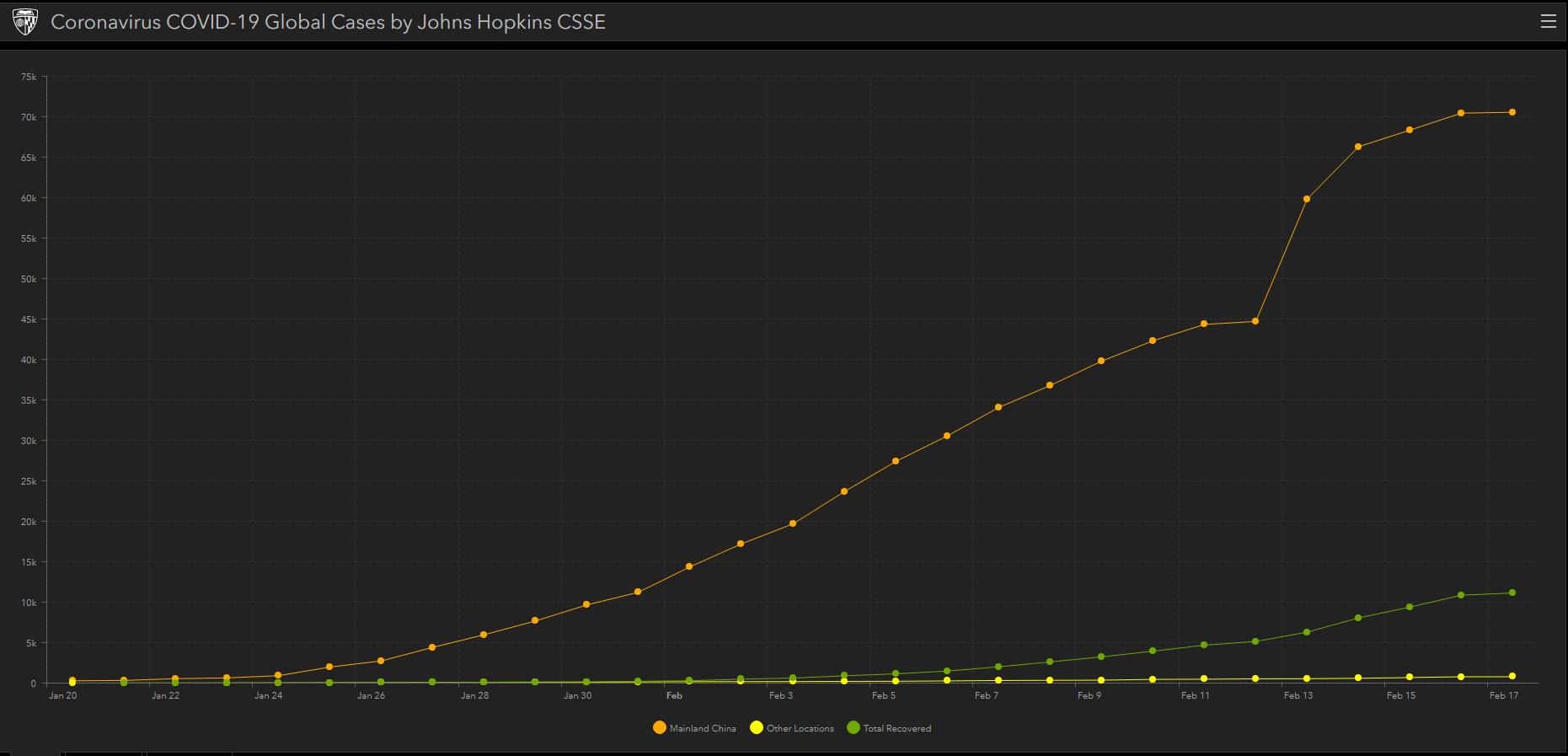Select the Mainland China point on Jan 26

[x=381, y=662]
